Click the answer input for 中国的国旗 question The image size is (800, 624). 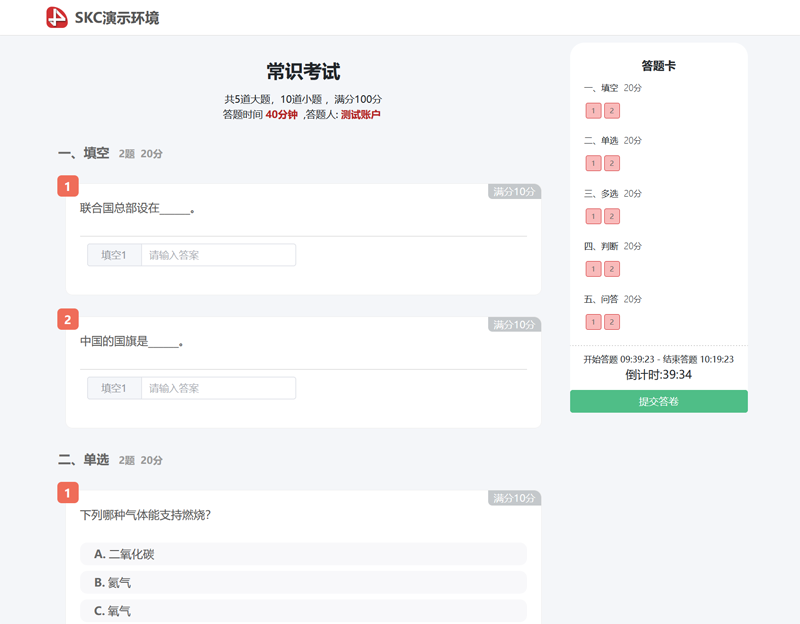pyautogui.click(x=218, y=388)
